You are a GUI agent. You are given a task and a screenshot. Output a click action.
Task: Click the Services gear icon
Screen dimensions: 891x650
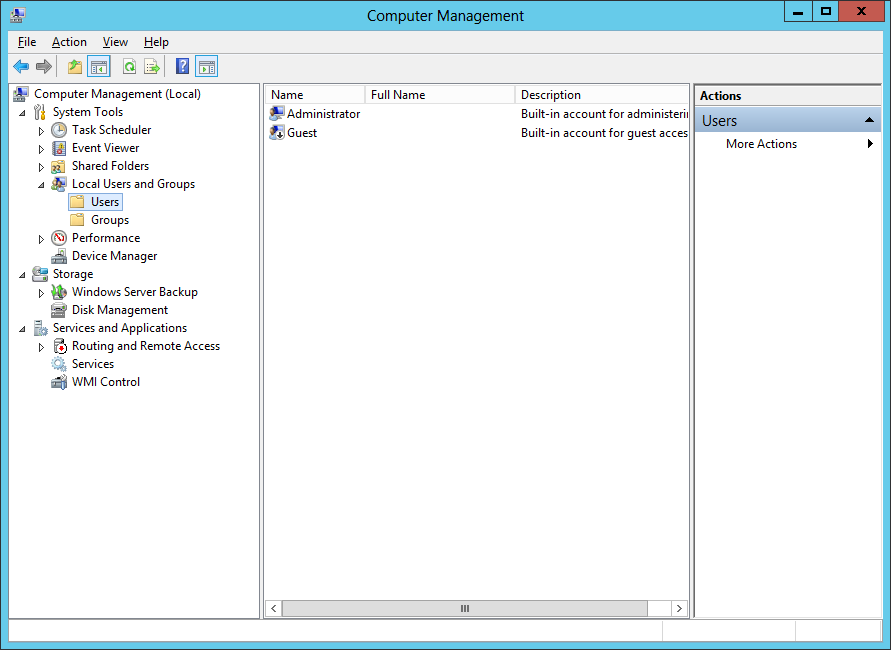point(59,364)
